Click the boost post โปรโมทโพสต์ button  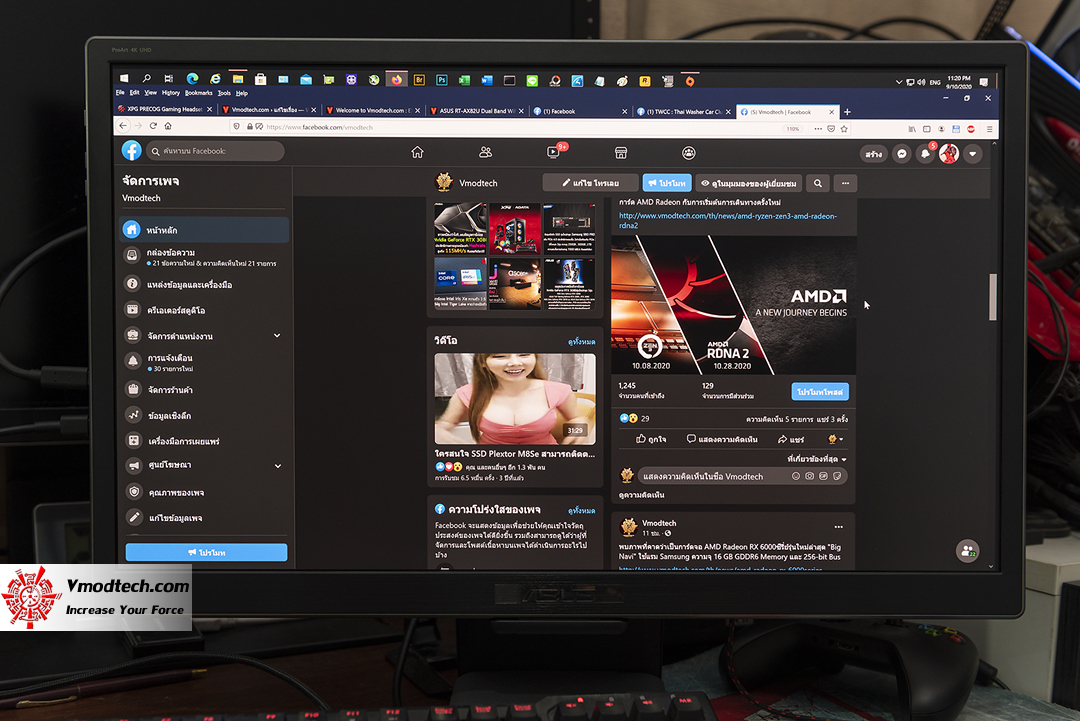pyautogui.click(x=820, y=391)
